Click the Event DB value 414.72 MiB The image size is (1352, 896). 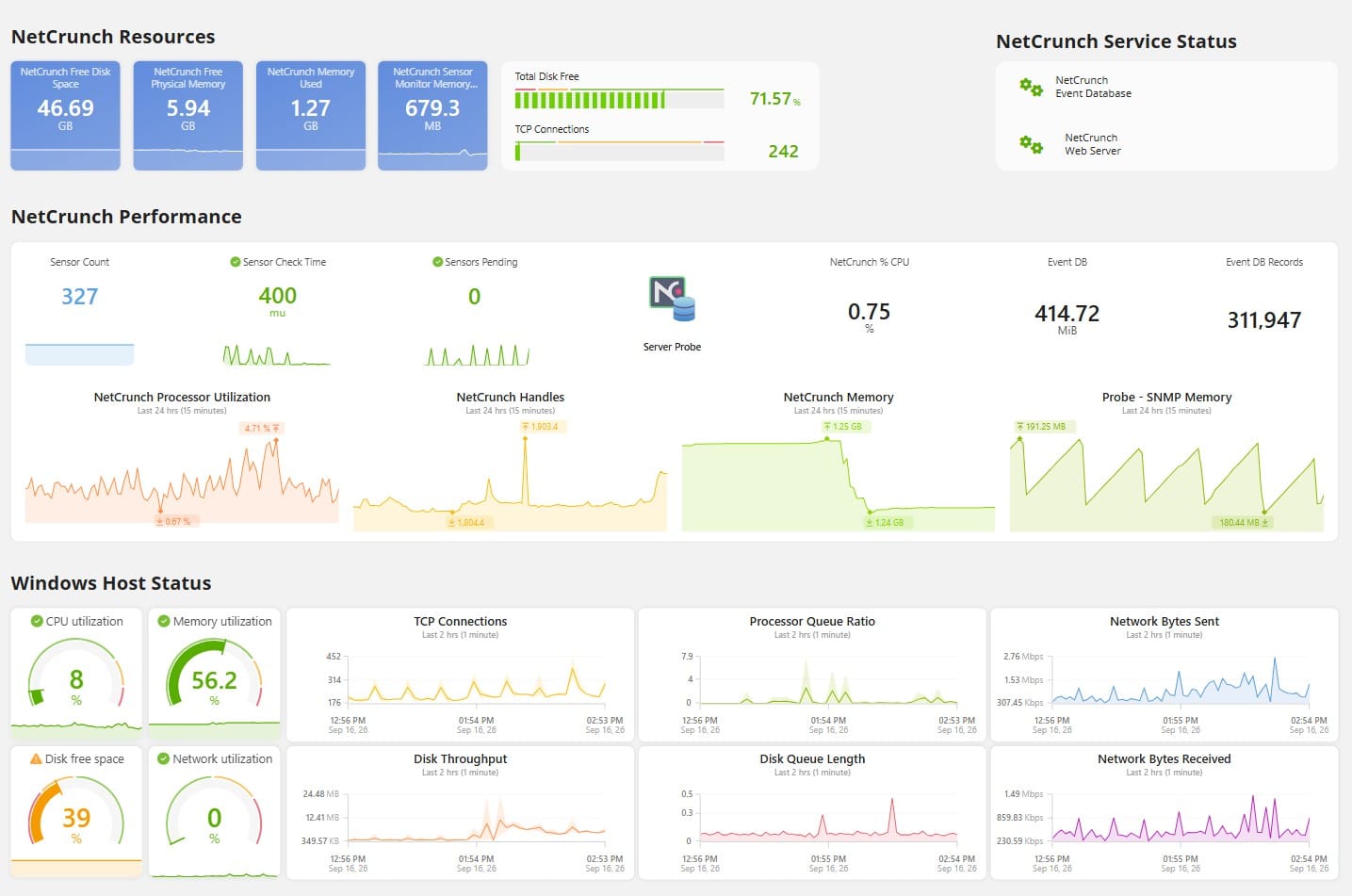click(x=1067, y=318)
